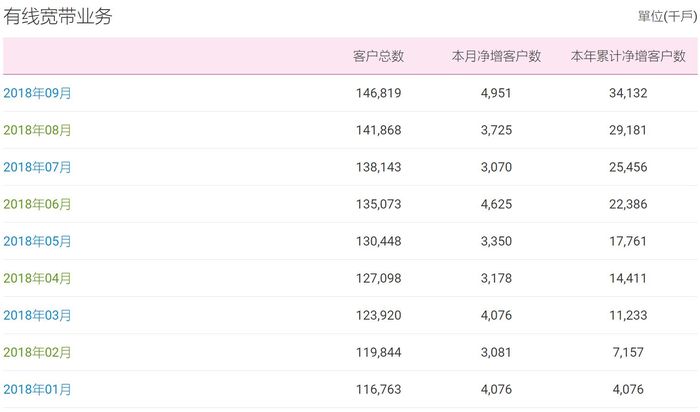Select the 146,819 customer total cell

[x=378, y=93]
